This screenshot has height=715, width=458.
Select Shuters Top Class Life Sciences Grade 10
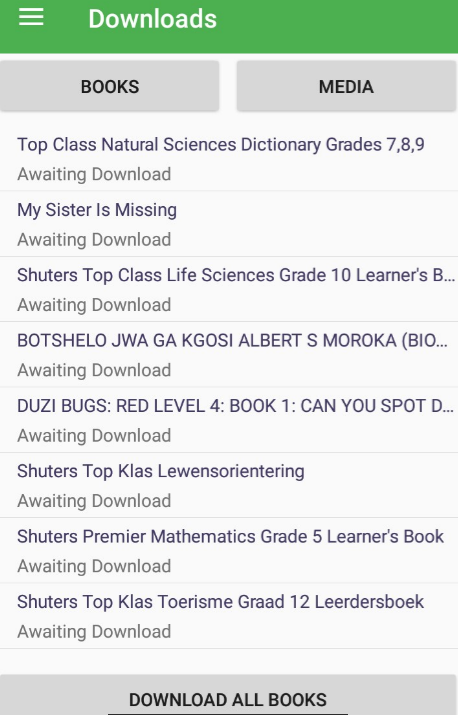point(236,275)
